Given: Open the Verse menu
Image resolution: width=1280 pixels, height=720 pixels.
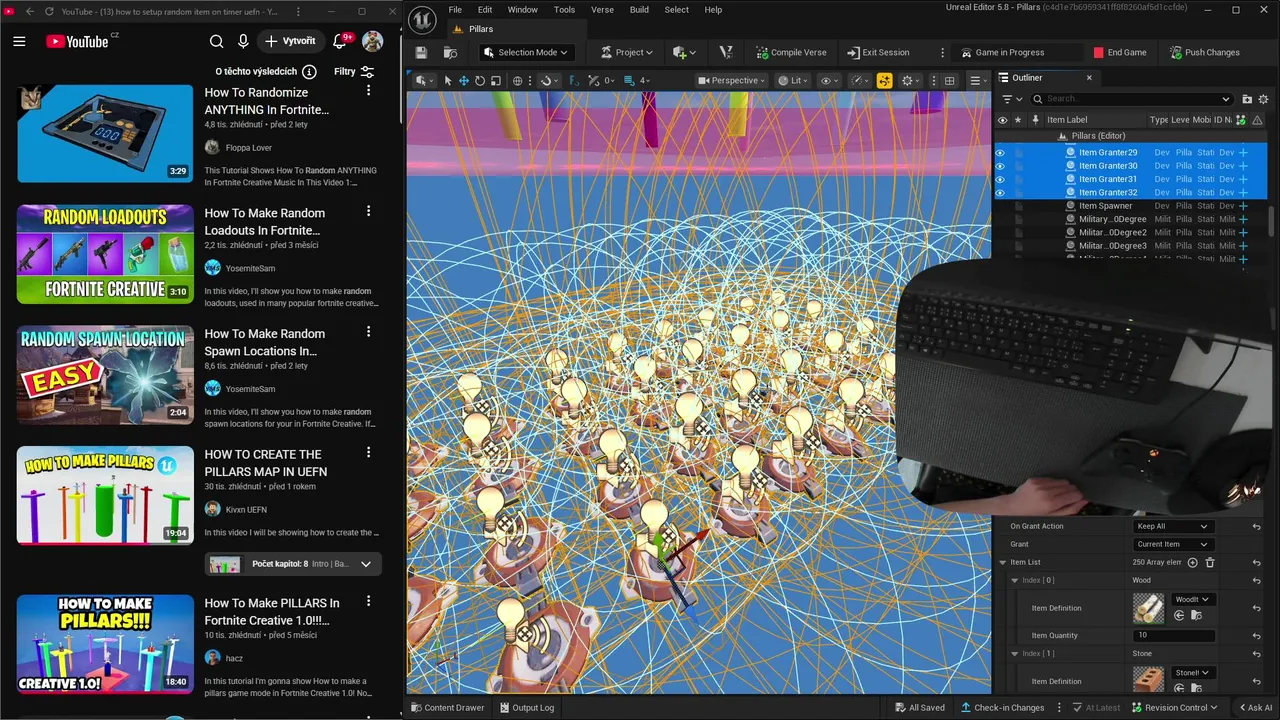Looking at the screenshot, I should coord(602,9).
